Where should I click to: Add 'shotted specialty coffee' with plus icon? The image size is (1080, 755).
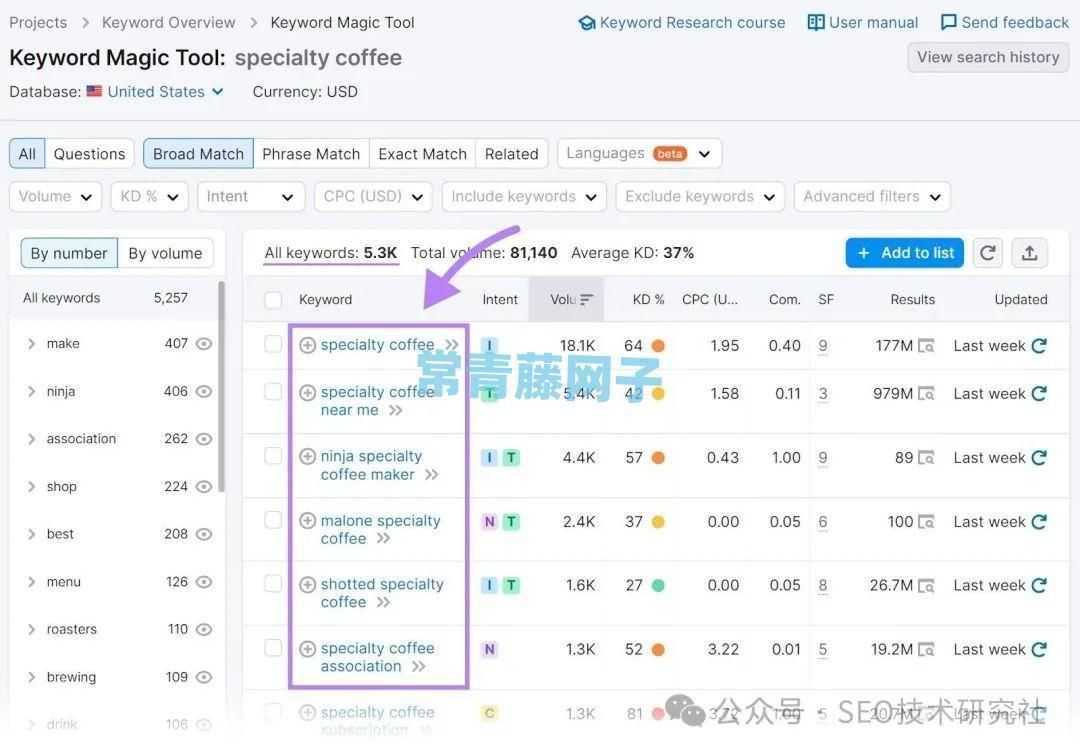[308, 585]
